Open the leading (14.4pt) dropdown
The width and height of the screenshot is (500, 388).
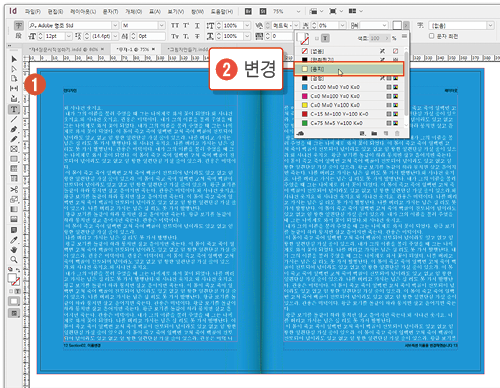click(x=116, y=36)
